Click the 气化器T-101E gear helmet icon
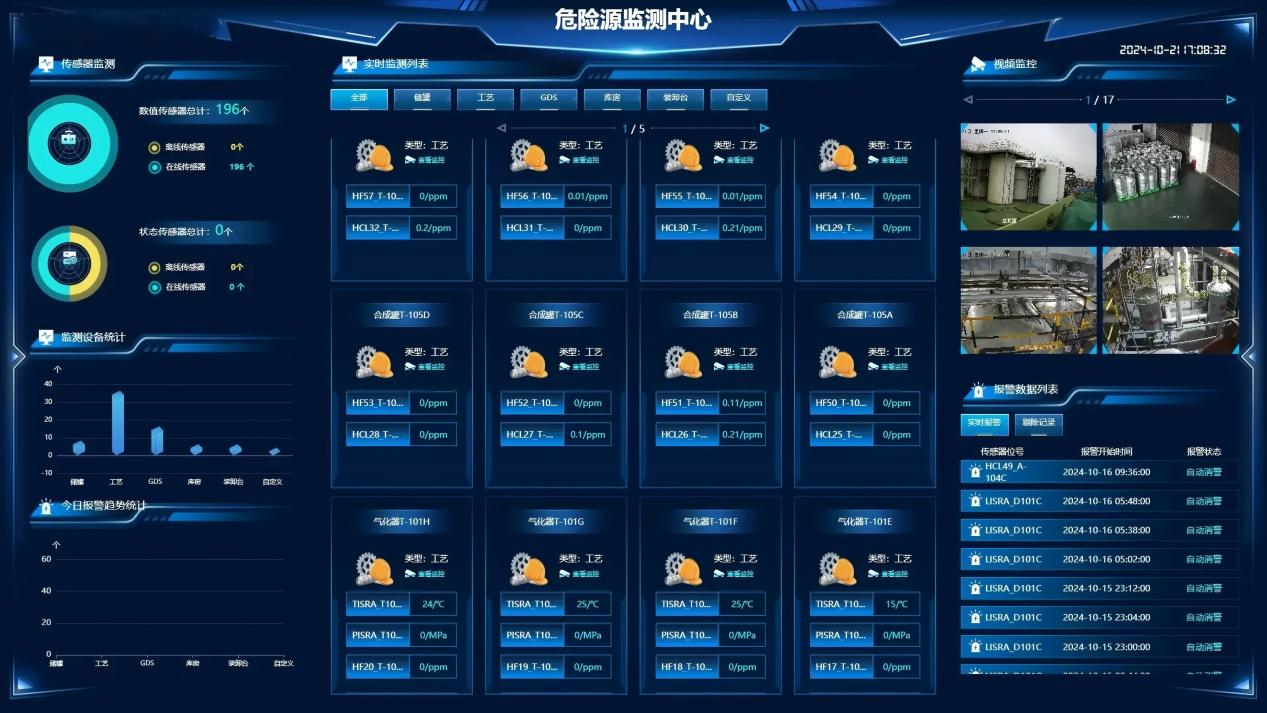The width and height of the screenshot is (1267, 713). [x=838, y=567]
